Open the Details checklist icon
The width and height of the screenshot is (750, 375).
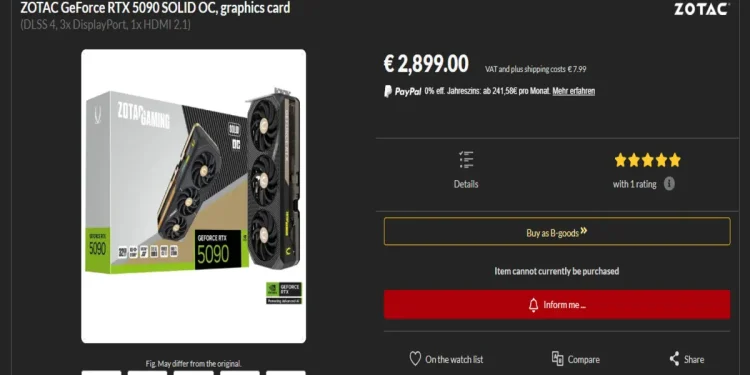(466, 160)
